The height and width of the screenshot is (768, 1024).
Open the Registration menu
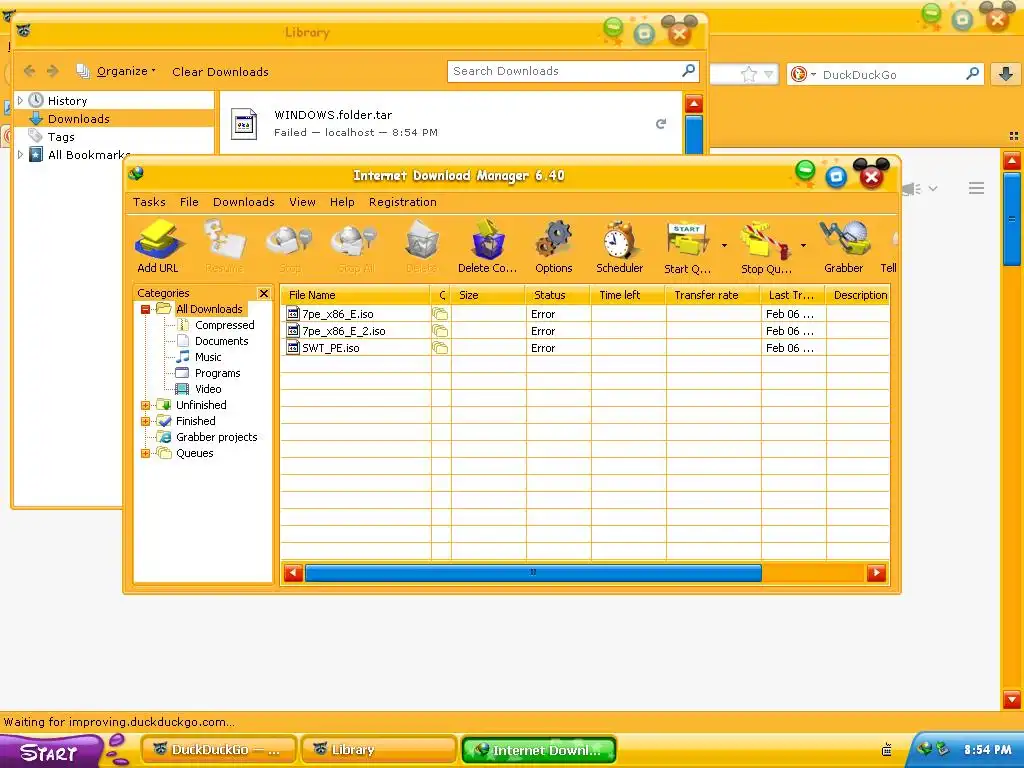point(402,202)
